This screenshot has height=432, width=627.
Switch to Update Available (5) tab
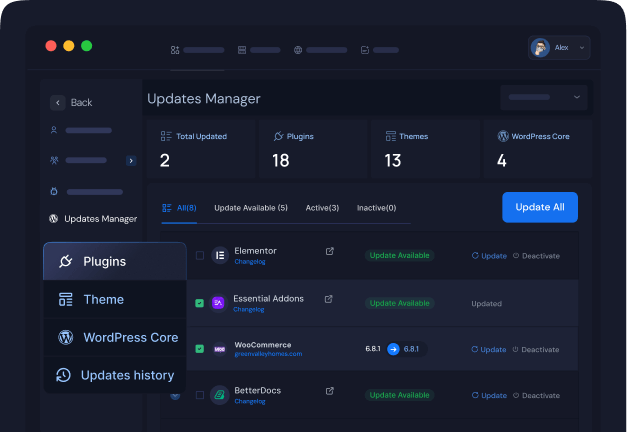point(251,208)
